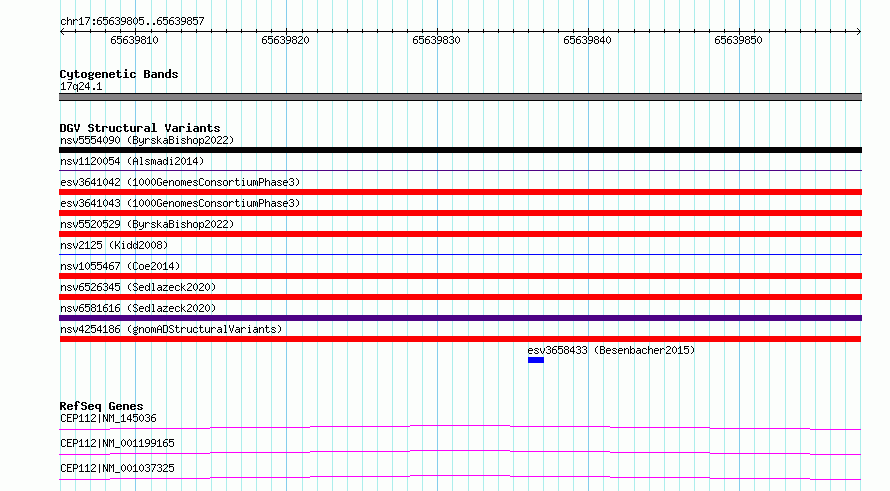Click the grey 17q24.1 cytoband bar

[x=460, y=97]
